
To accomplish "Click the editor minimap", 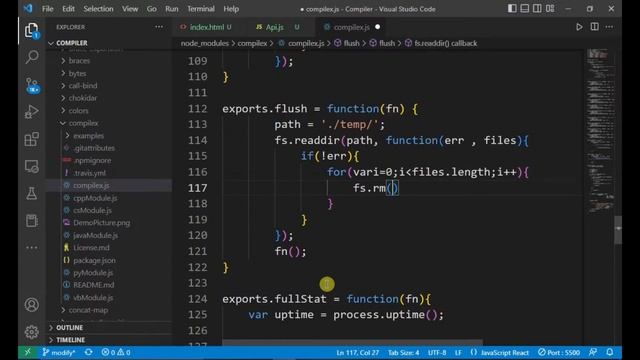I will (600, 131).
